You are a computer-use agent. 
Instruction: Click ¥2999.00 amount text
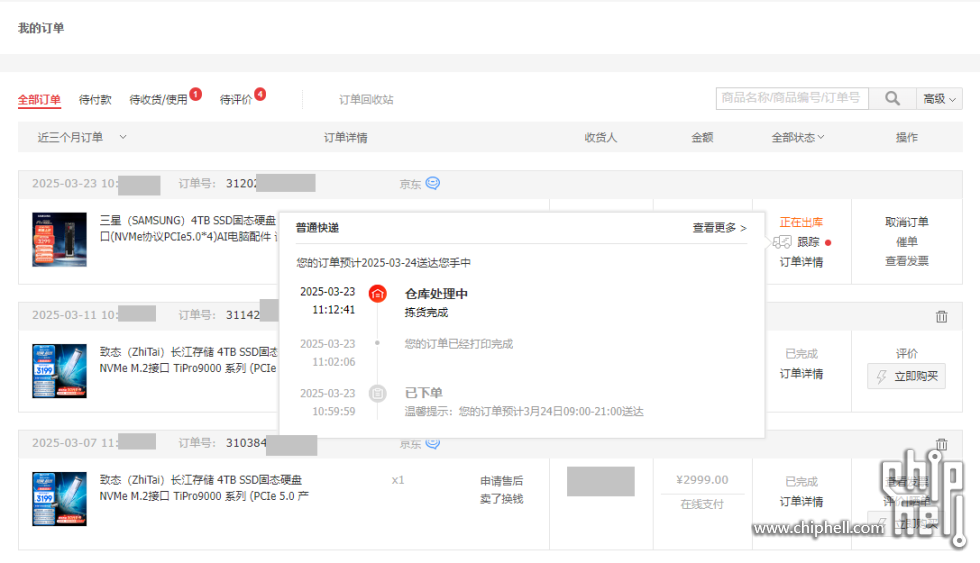tap(702, 480)
